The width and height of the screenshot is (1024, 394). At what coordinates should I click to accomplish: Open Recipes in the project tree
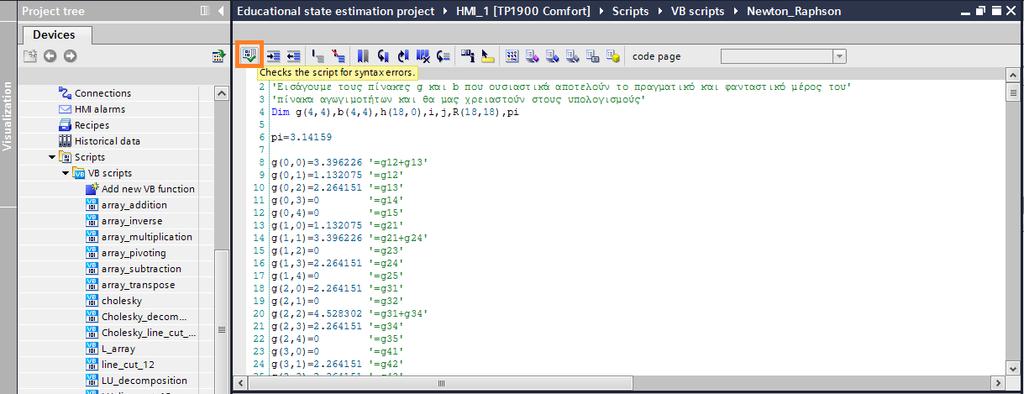coord(91,125)
